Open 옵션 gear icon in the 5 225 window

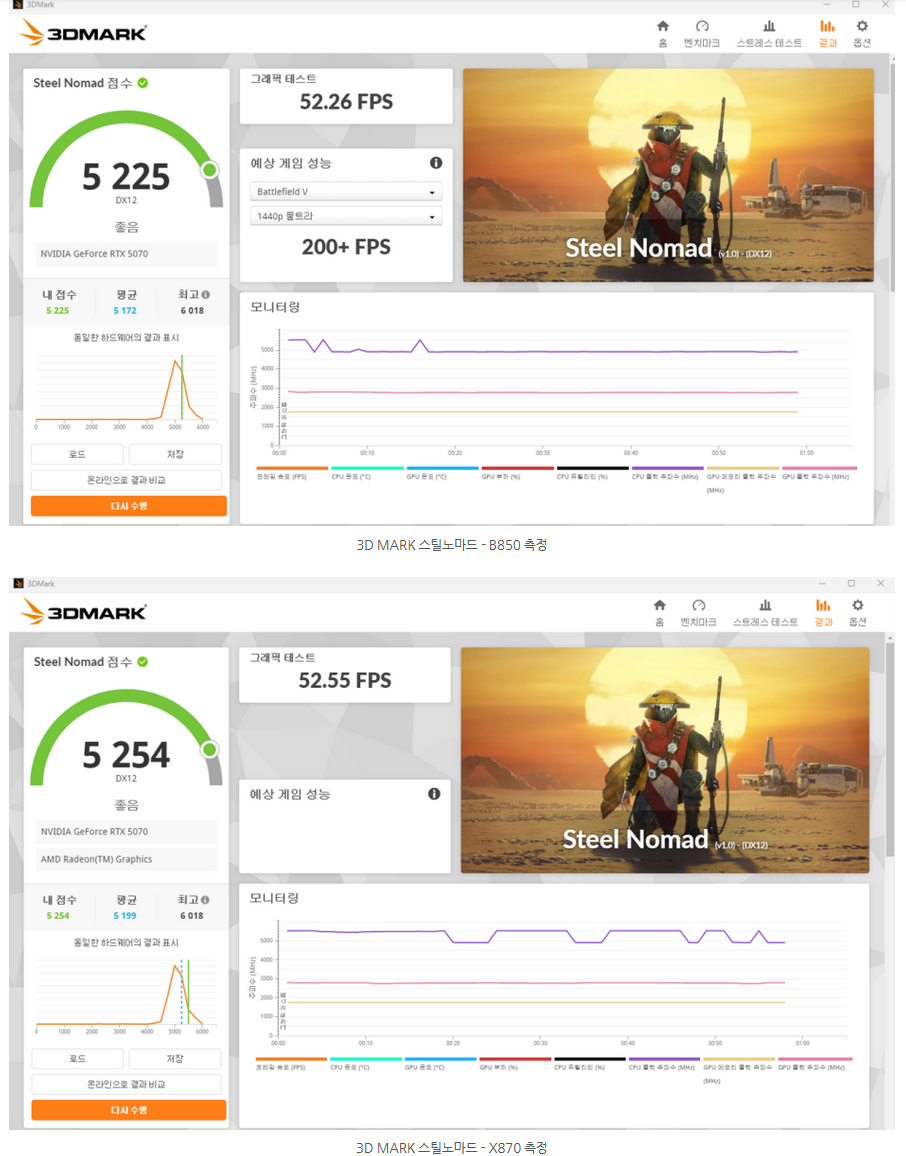click(862, 27)
